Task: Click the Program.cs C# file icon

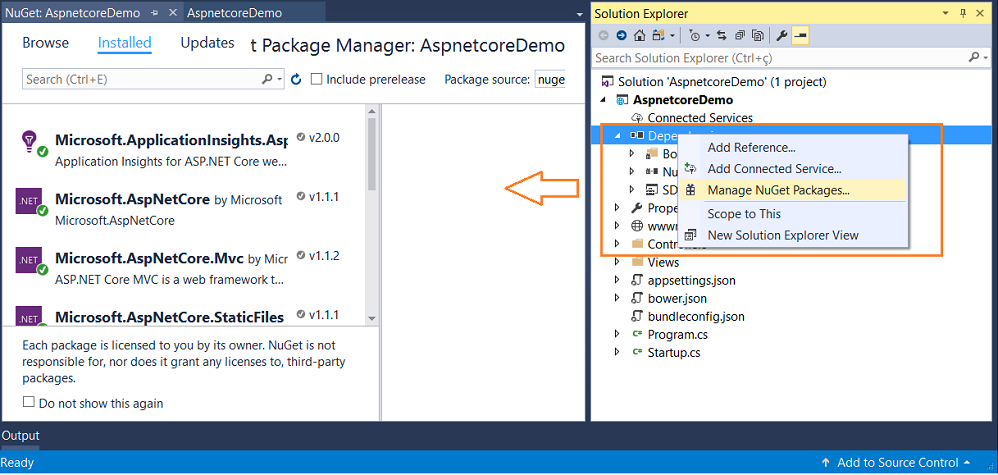Action: 636,334
